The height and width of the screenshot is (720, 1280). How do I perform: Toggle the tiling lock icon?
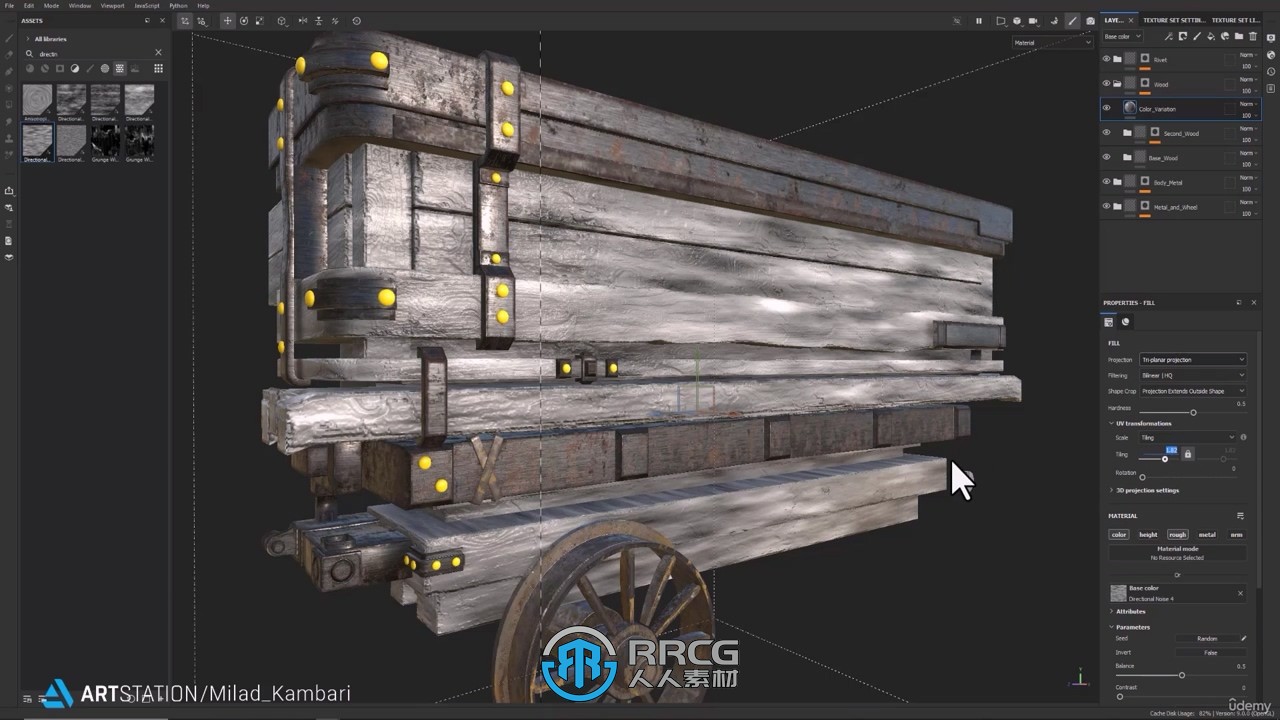[x=1188, y=454]
